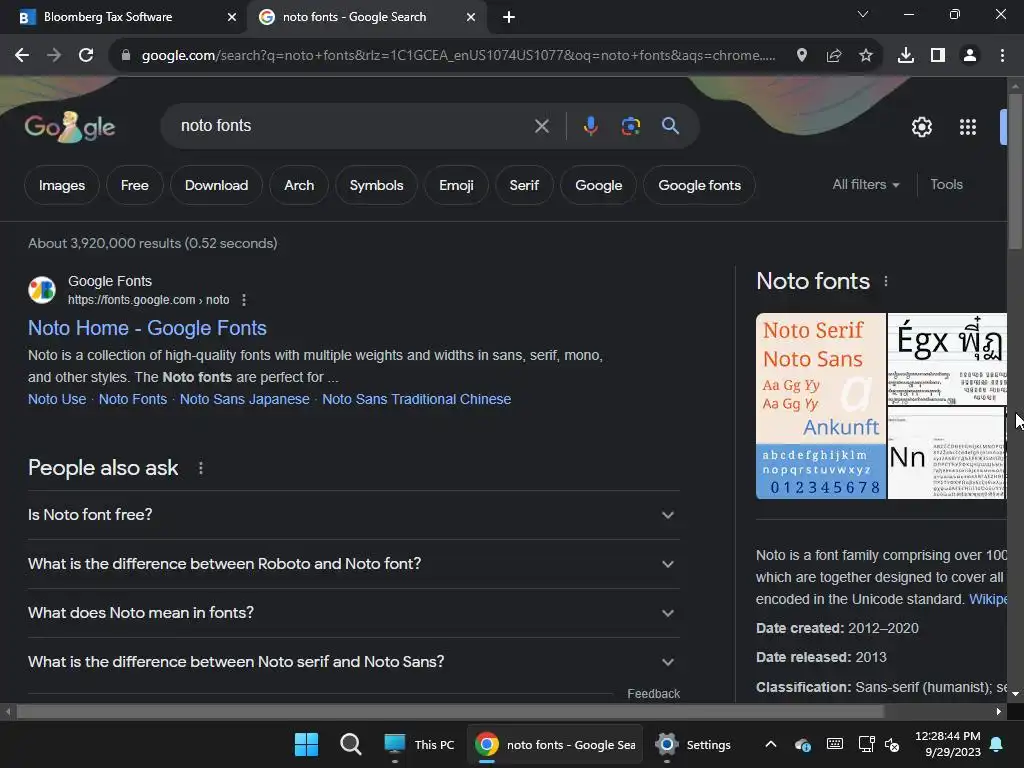Open Noto Sans Traditional Chinese sitelink

pos(417,399)
